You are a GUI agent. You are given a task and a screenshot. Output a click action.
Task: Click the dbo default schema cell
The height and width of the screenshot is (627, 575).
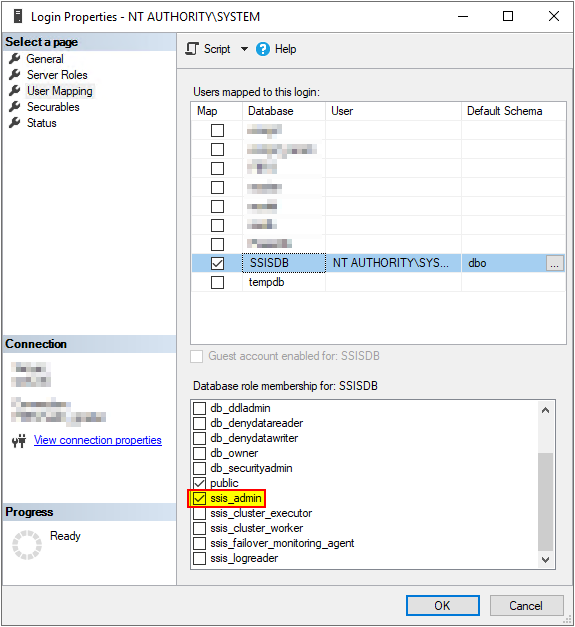click(x=504, y=263)
